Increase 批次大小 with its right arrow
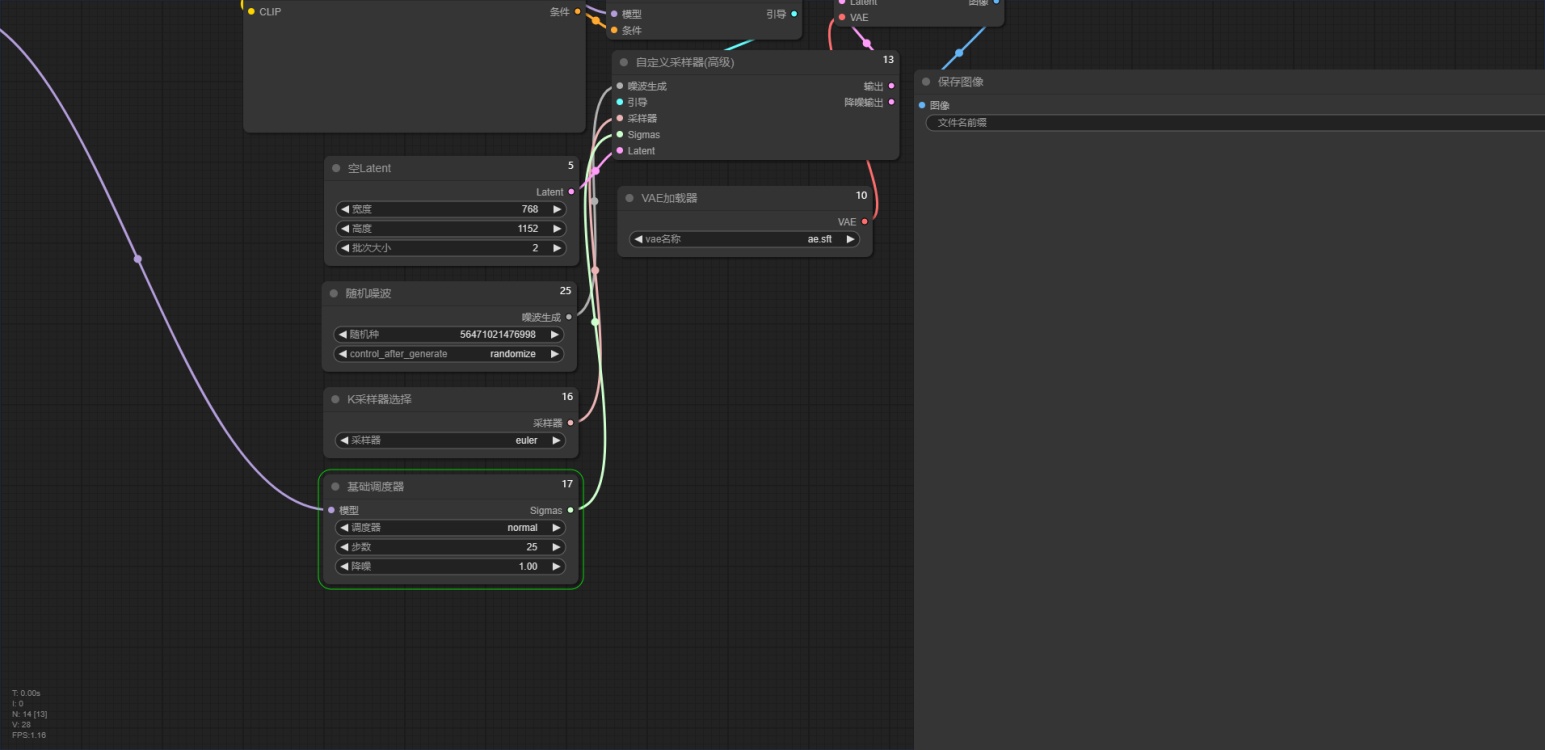This screenshot has height=750, width=1545. coord(557,248)
